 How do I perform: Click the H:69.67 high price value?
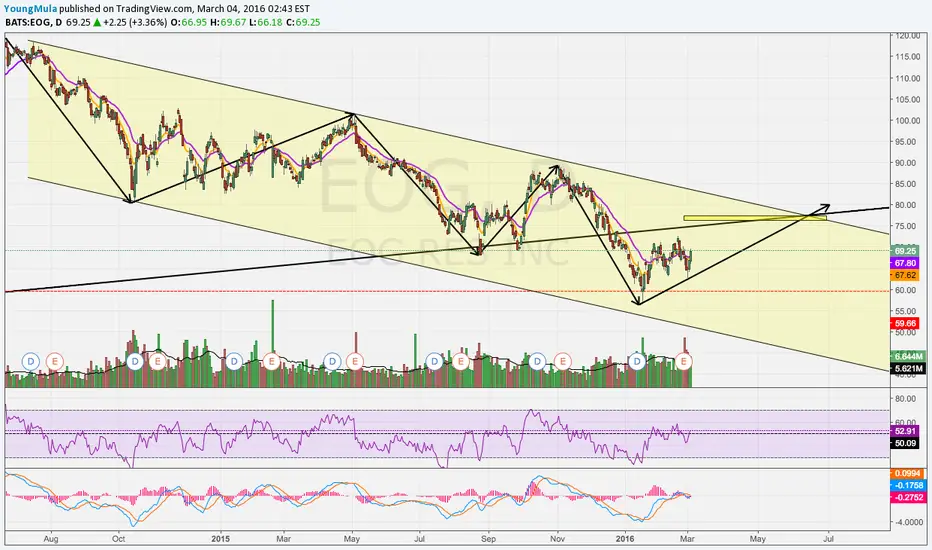228,22
